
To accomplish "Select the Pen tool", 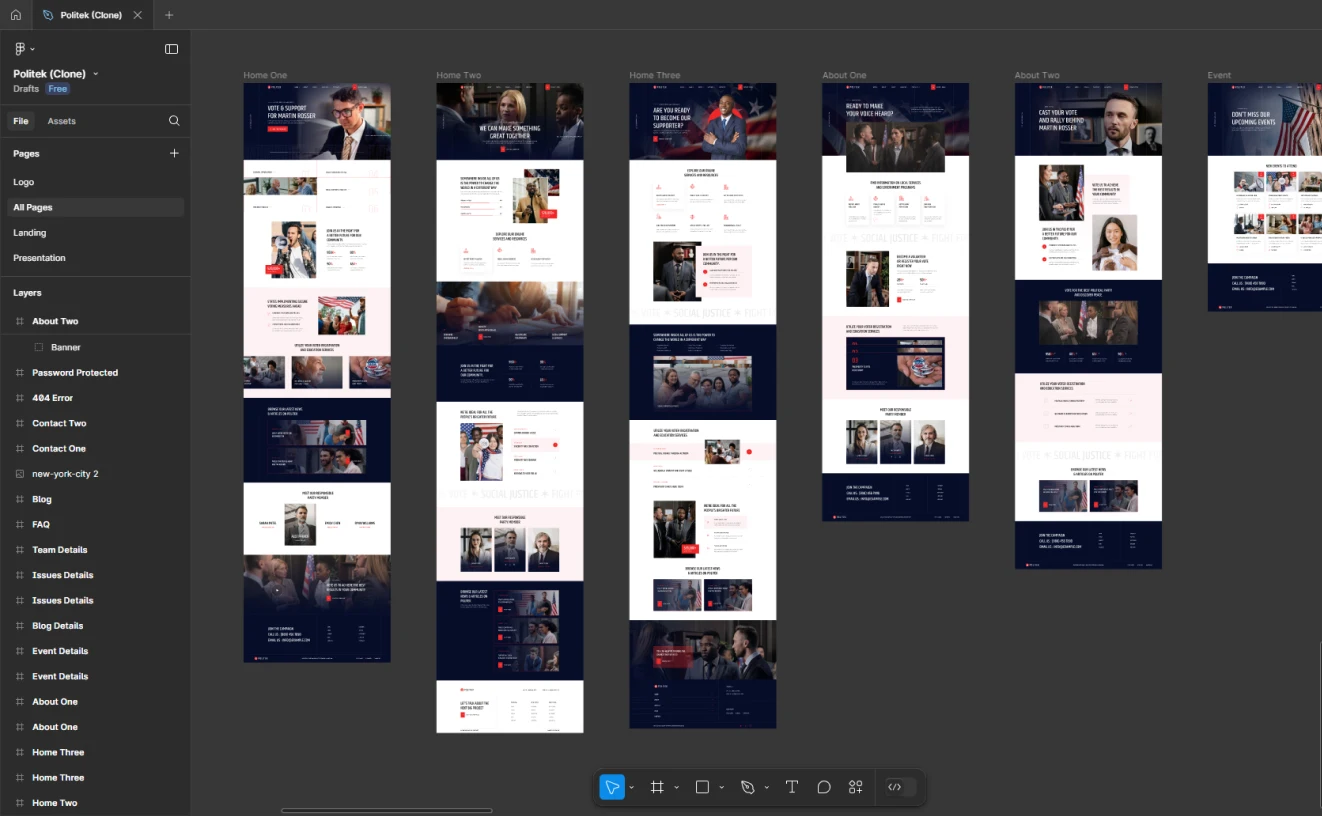I will click(x=748, y=787).
